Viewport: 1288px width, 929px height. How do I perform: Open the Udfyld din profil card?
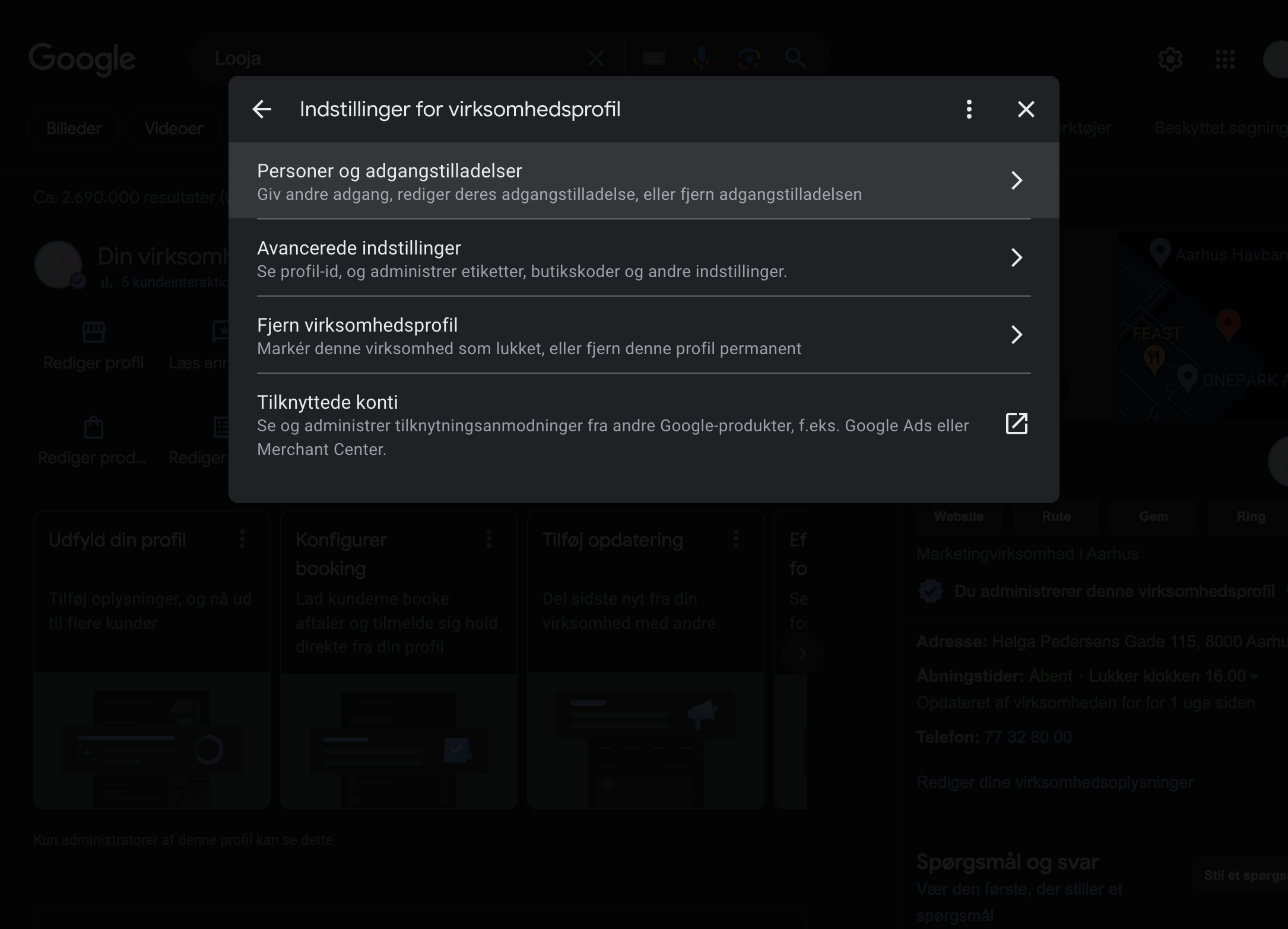(x=152, y=660)
